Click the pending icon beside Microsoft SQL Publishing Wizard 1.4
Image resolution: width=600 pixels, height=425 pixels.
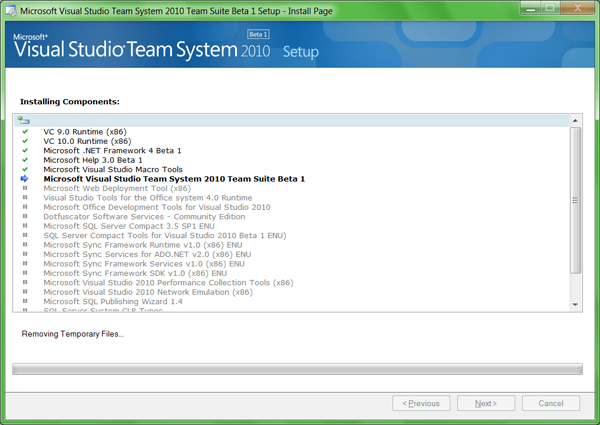pyautogui.click(x=25, y=301)
